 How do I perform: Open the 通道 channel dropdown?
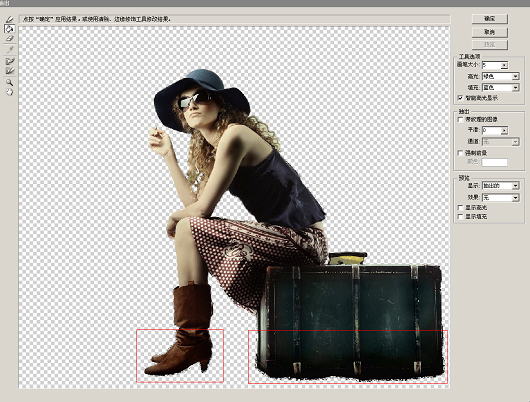coord(500,142)
